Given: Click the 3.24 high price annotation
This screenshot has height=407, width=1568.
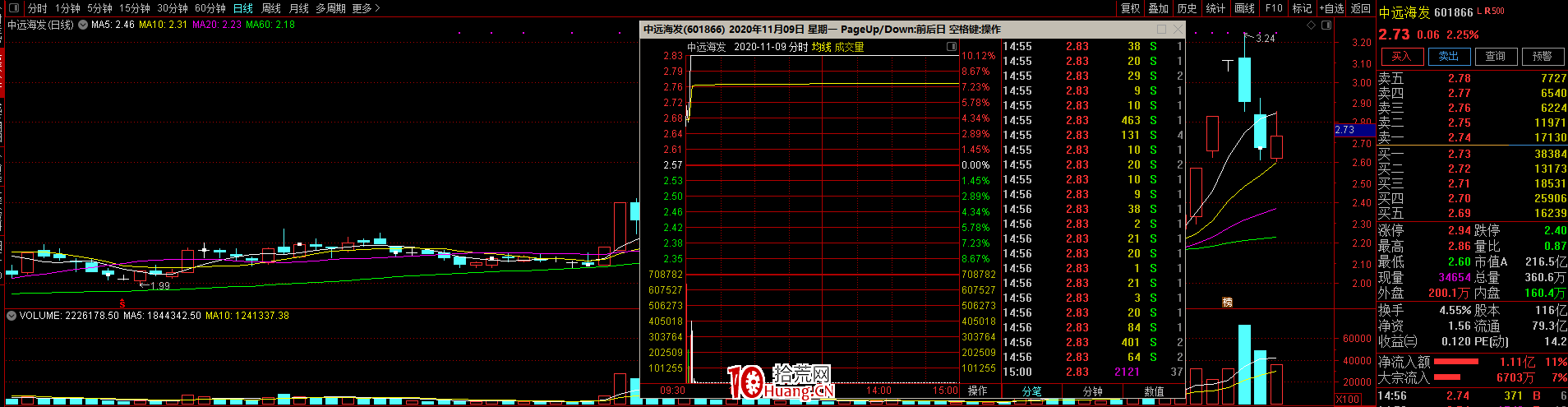Looking at the screenshot, I should point(1266,39).
